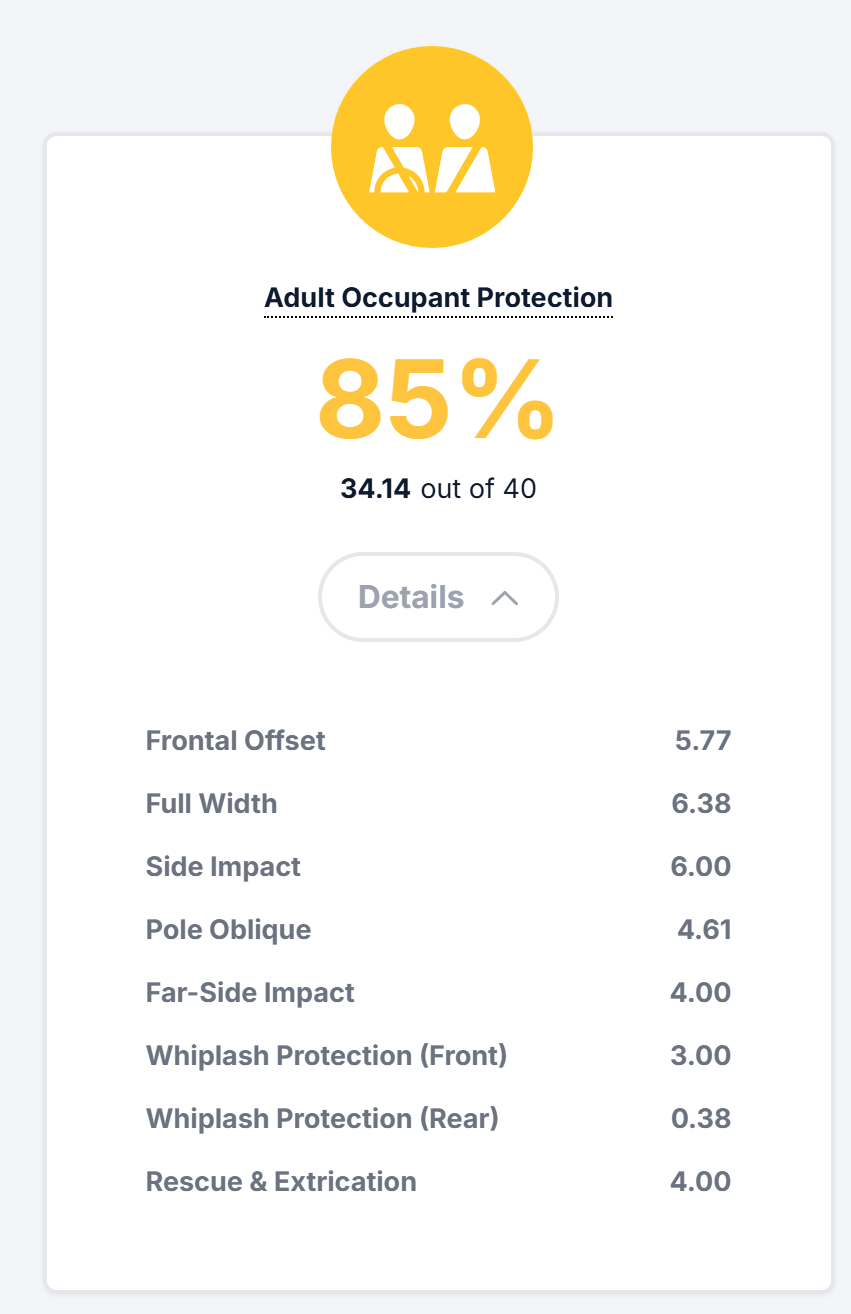Select the Frontal Offset row label
Image resolution: width=851 pixels, height=1314 pixels.
236,741
